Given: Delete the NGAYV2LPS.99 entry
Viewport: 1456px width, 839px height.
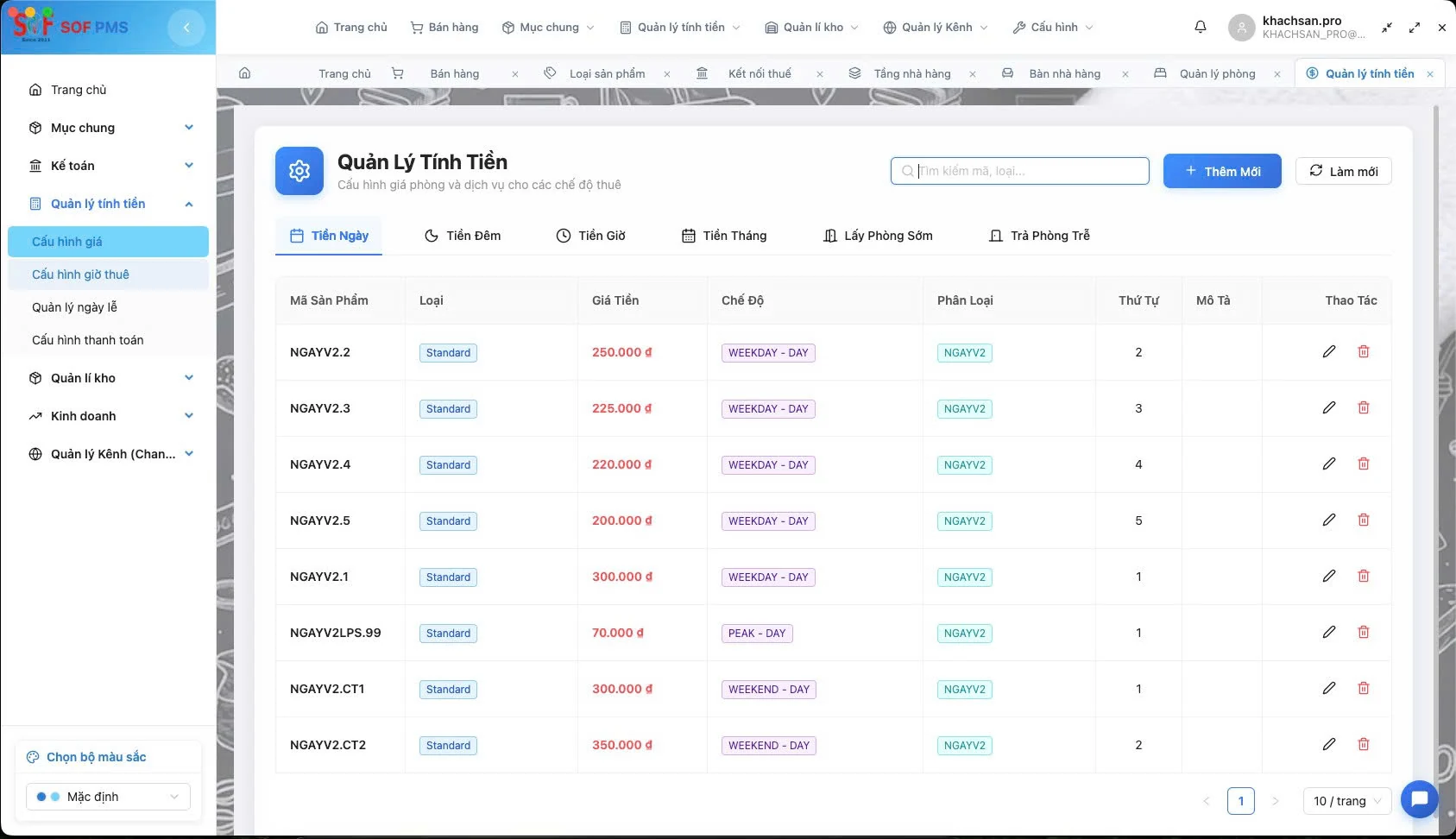Looking at the screenshot, I should [x=1364, y=632].
